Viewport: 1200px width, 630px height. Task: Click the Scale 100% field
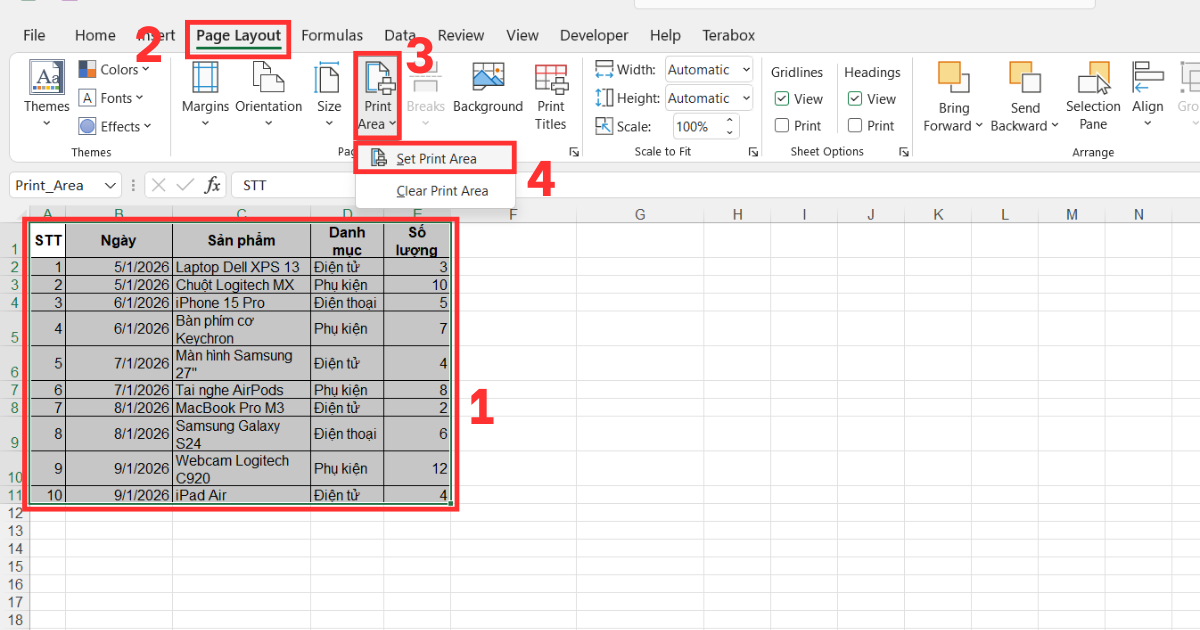[x=692, y=126]
